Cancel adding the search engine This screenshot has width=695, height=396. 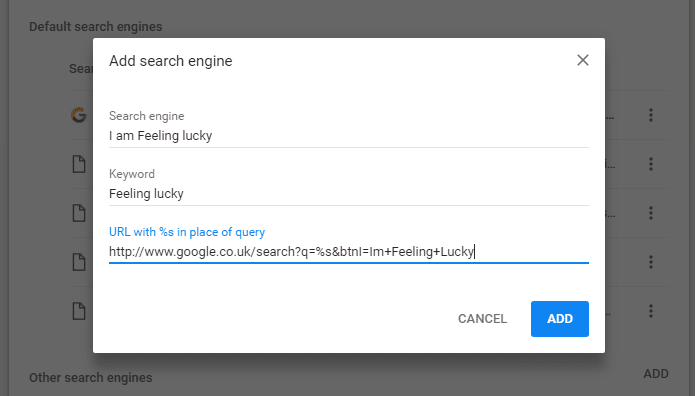point(482,319)
